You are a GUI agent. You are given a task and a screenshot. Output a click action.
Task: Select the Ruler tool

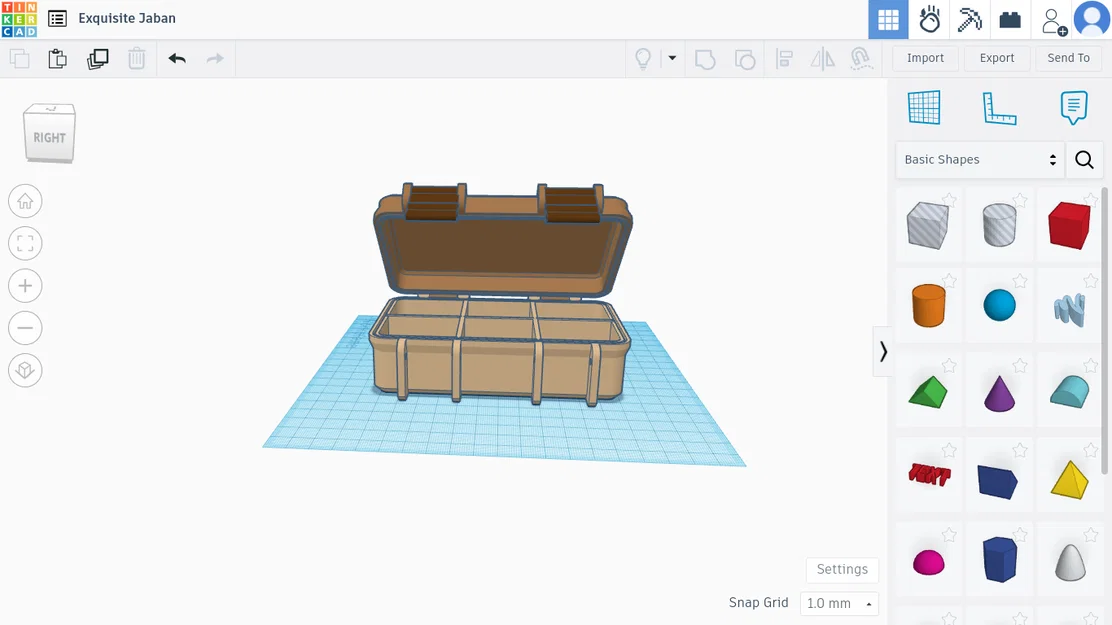coord(999,109)
